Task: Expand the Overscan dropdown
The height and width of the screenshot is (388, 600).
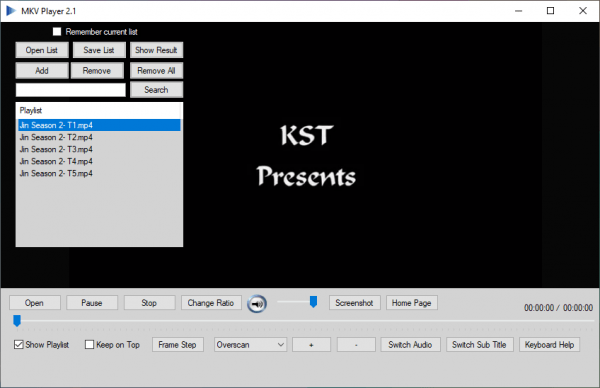Action: click(250, 344)
